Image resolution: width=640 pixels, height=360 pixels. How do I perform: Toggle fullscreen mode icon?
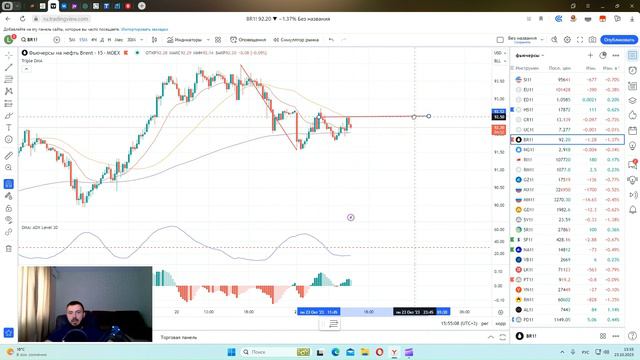[580, 40]
